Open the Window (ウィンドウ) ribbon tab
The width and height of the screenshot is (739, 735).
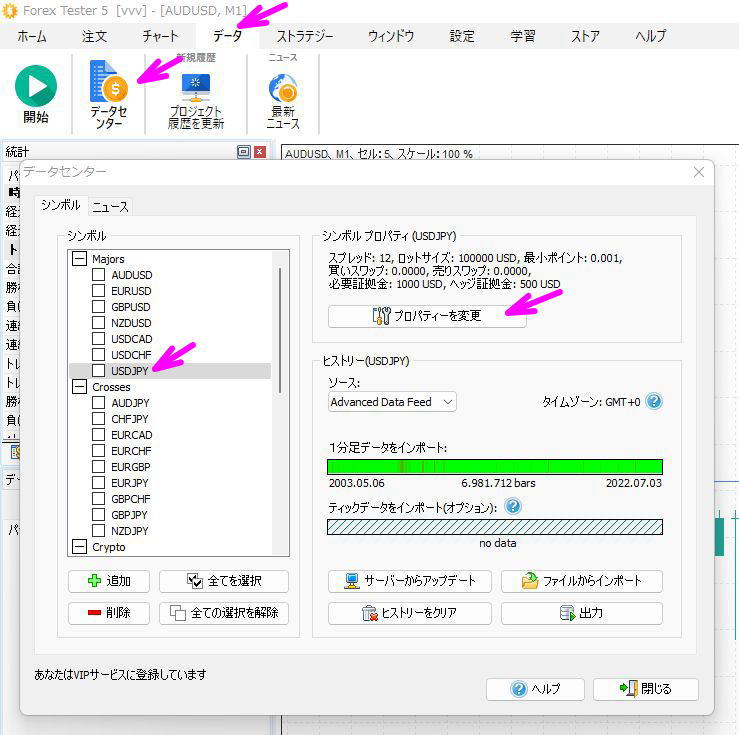391,36
